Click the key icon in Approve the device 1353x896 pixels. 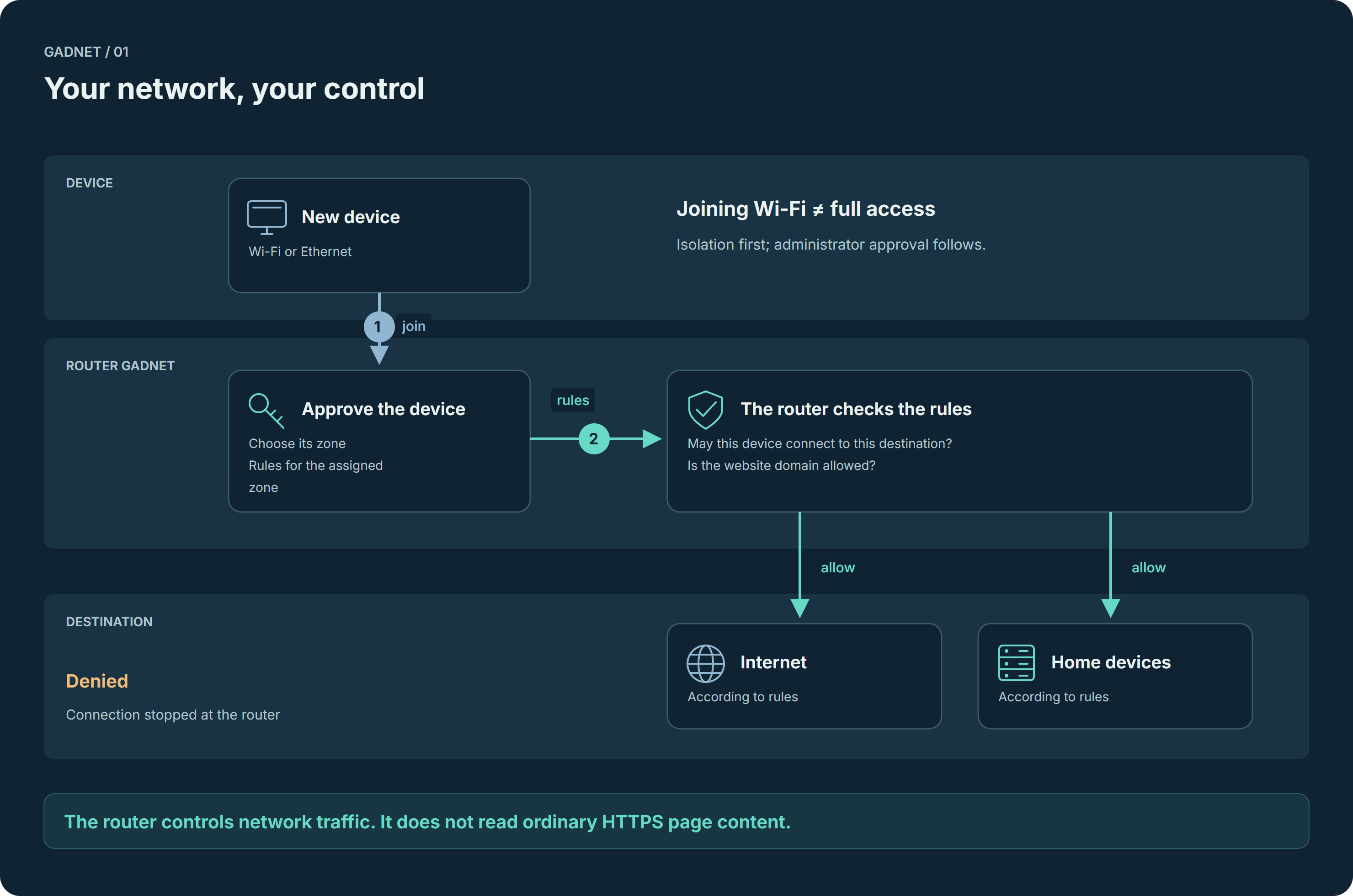(266, 411)
